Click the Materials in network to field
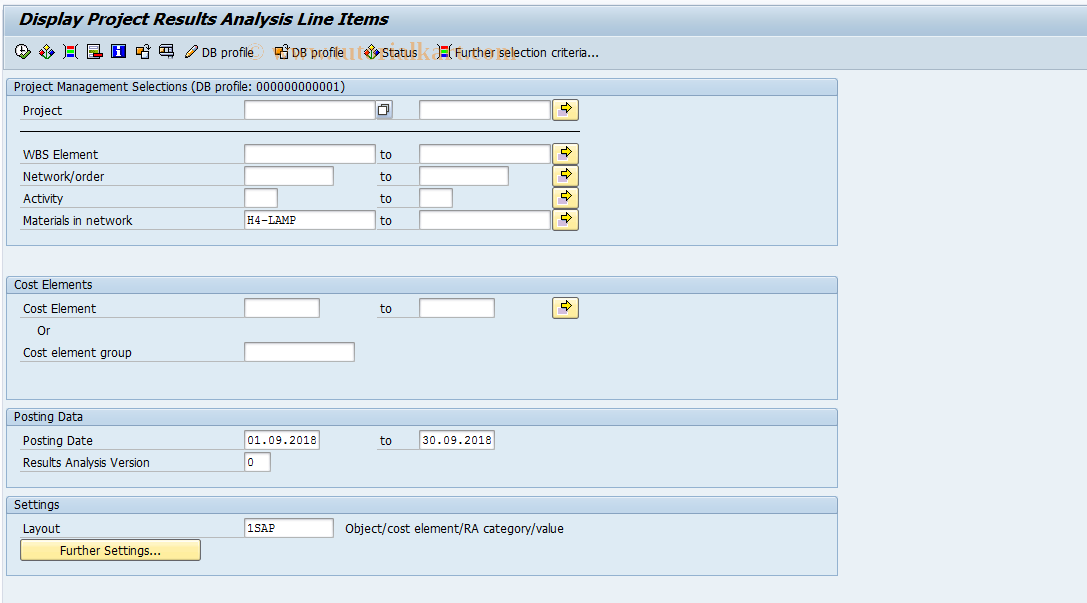 (485, 220)
